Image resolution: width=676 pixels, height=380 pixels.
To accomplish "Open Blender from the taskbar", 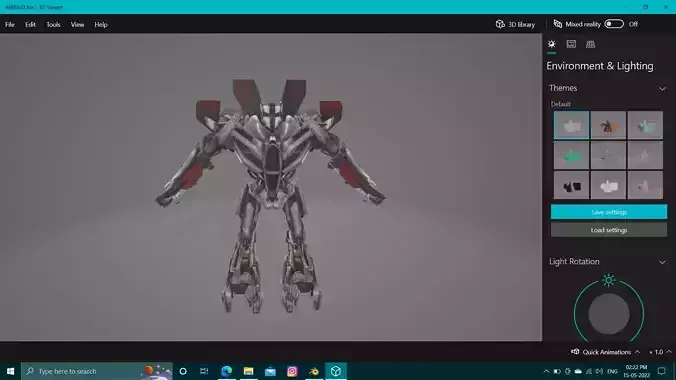I will [314, 371].
